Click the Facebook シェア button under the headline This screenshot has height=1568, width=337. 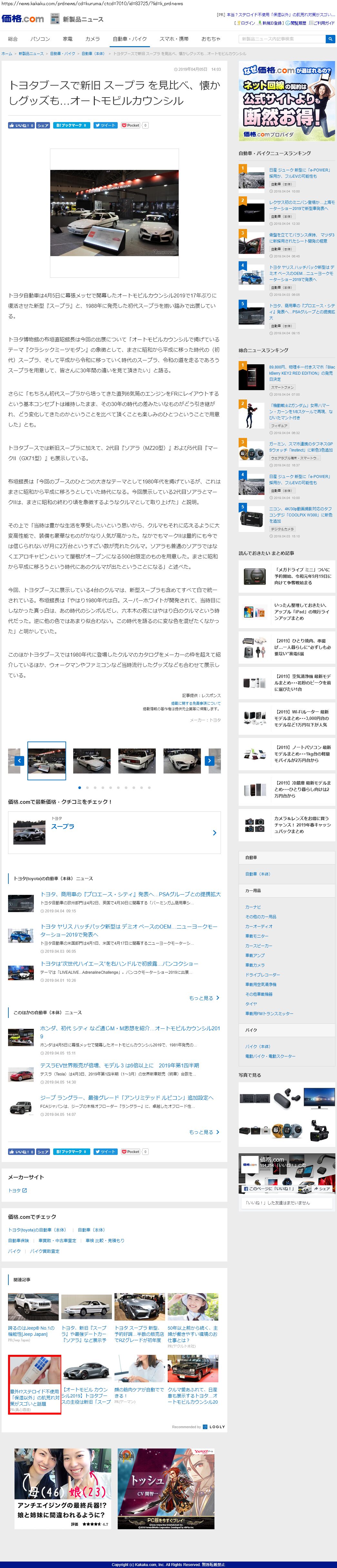point(43,125)
